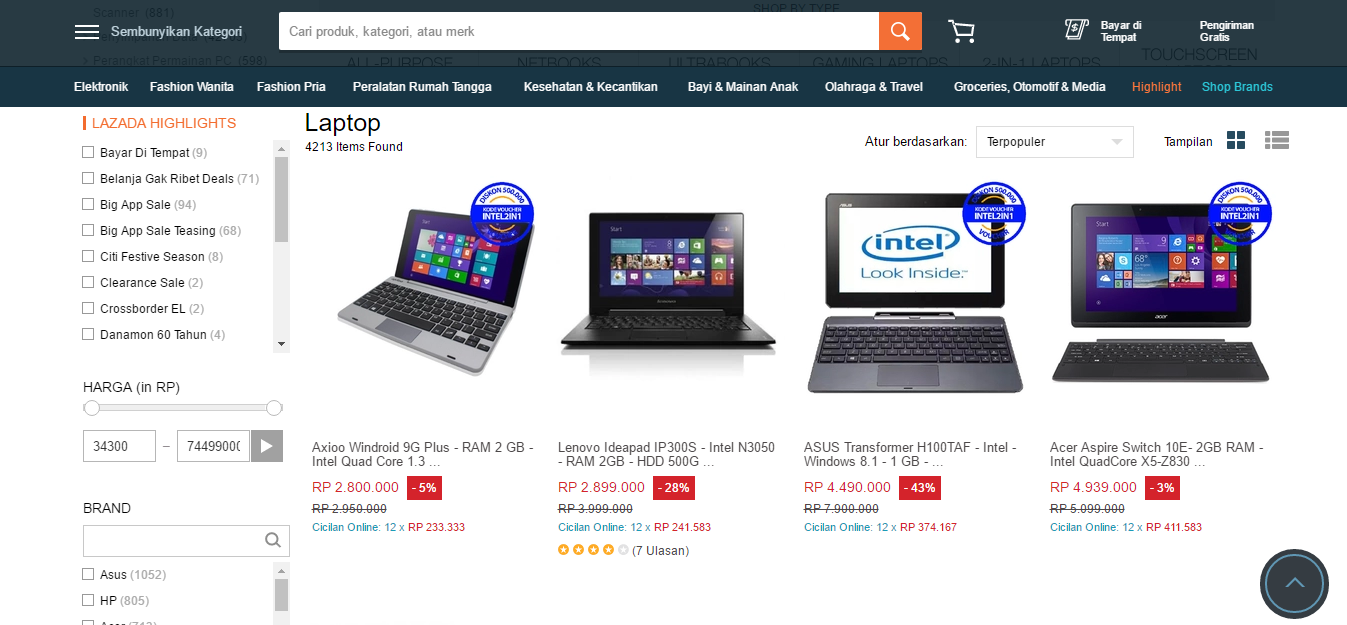1347x625 pixels.
Task: Open the Elektronik category menu
Action: [101, 87]
